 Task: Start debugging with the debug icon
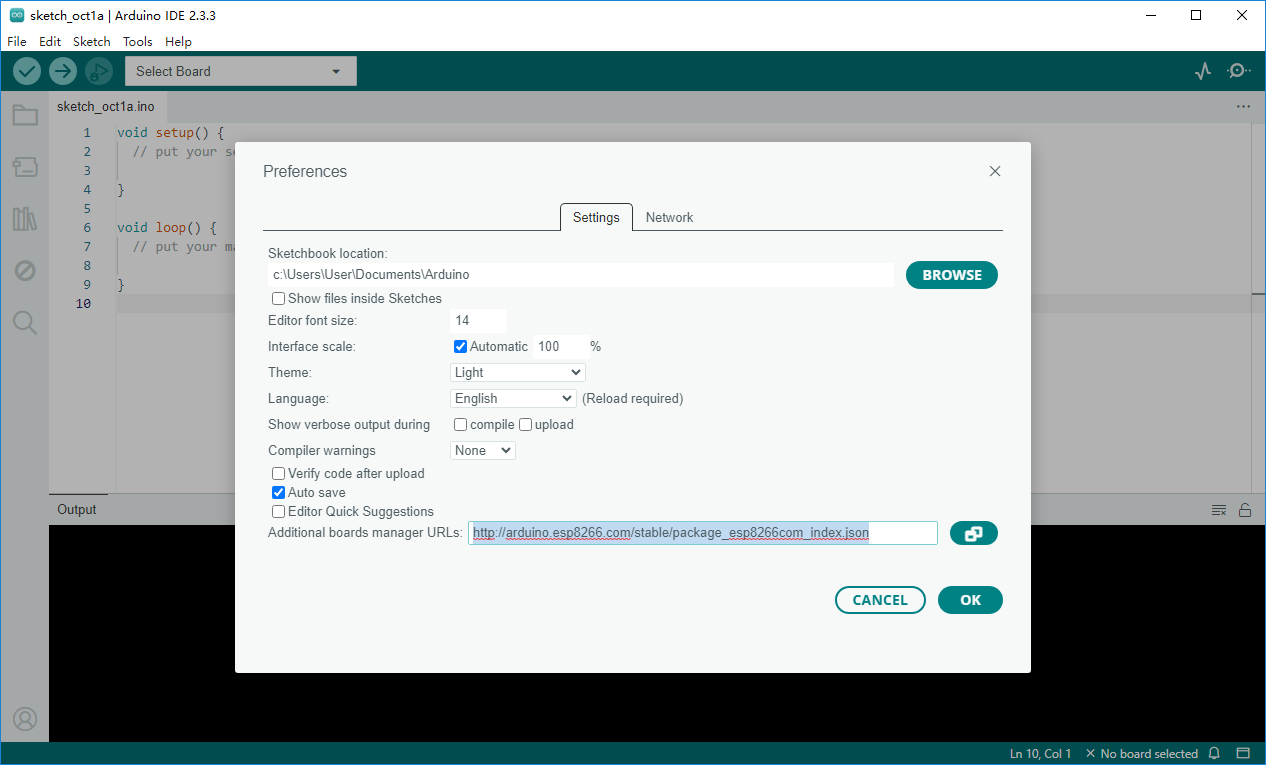click(98, 71)
